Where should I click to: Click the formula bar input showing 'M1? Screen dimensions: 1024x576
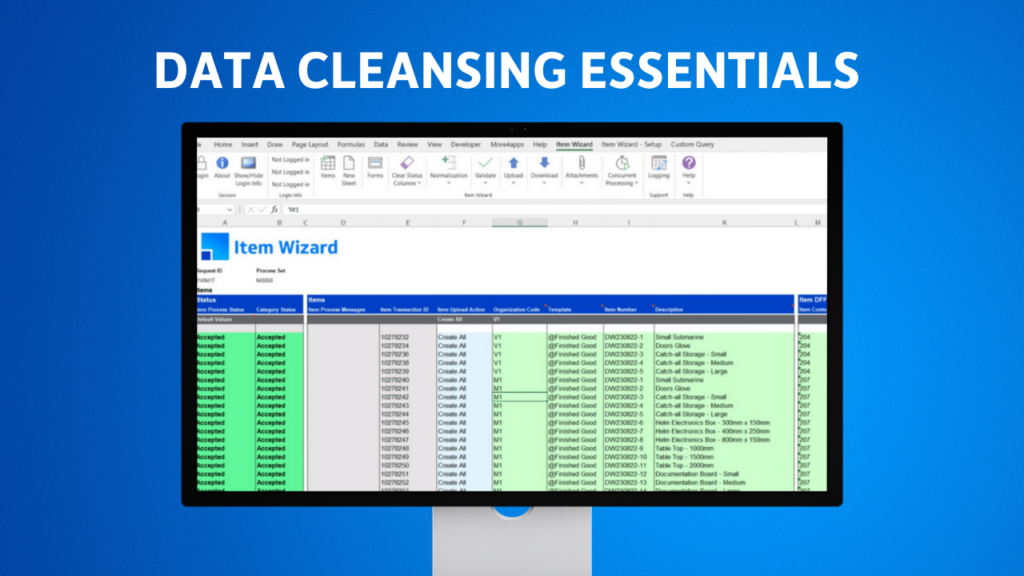pyautogui.click(x=555, y=210)
